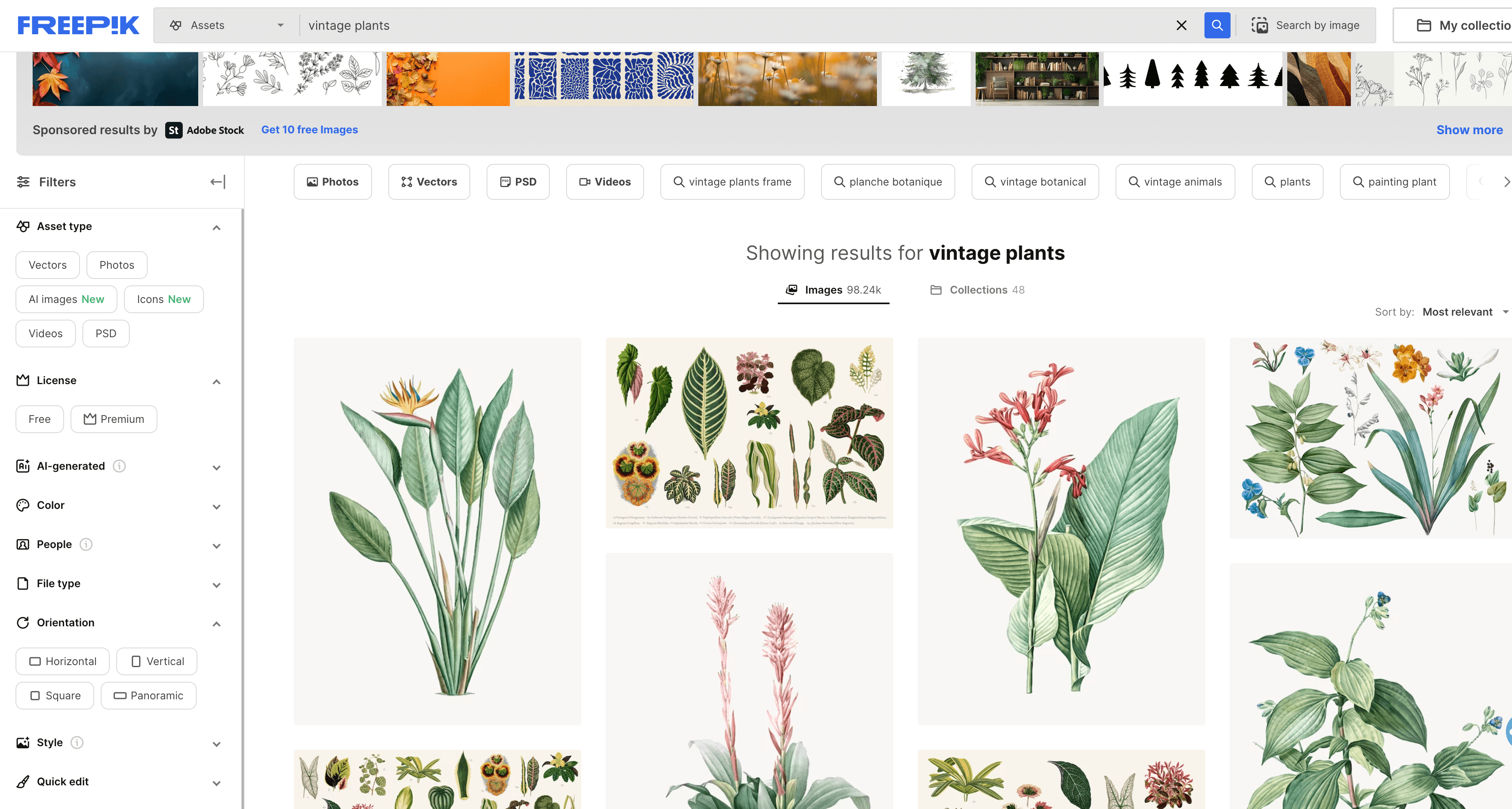Click the Adobe Stock St logo
This screenshot has width=1512, height=809.
(x=174, y=130)
